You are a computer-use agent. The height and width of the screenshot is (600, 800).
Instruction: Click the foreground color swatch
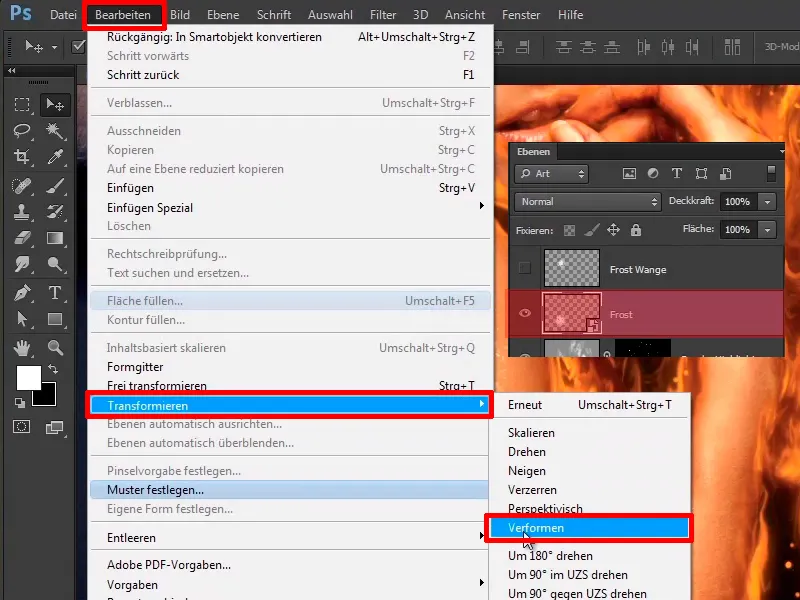(29, 378)
